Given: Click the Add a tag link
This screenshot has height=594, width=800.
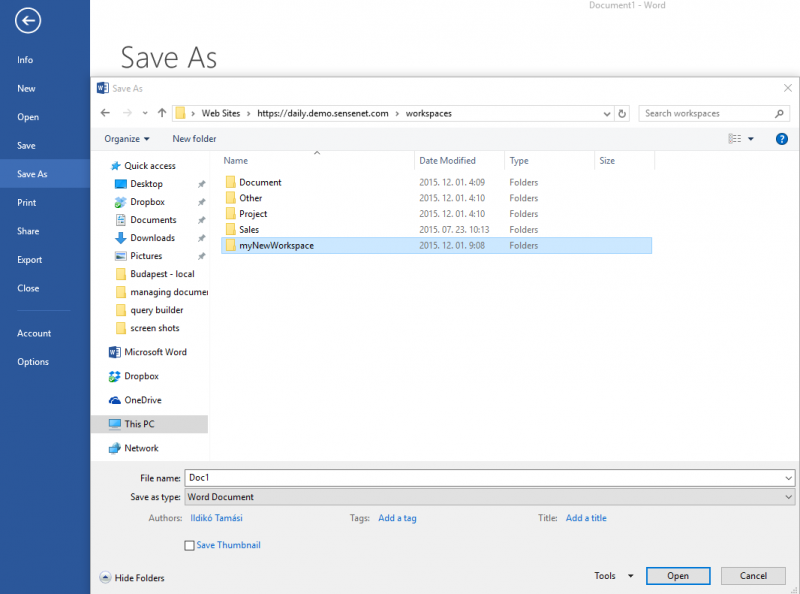Looking at the screenshot, I should tap(397, 518).
